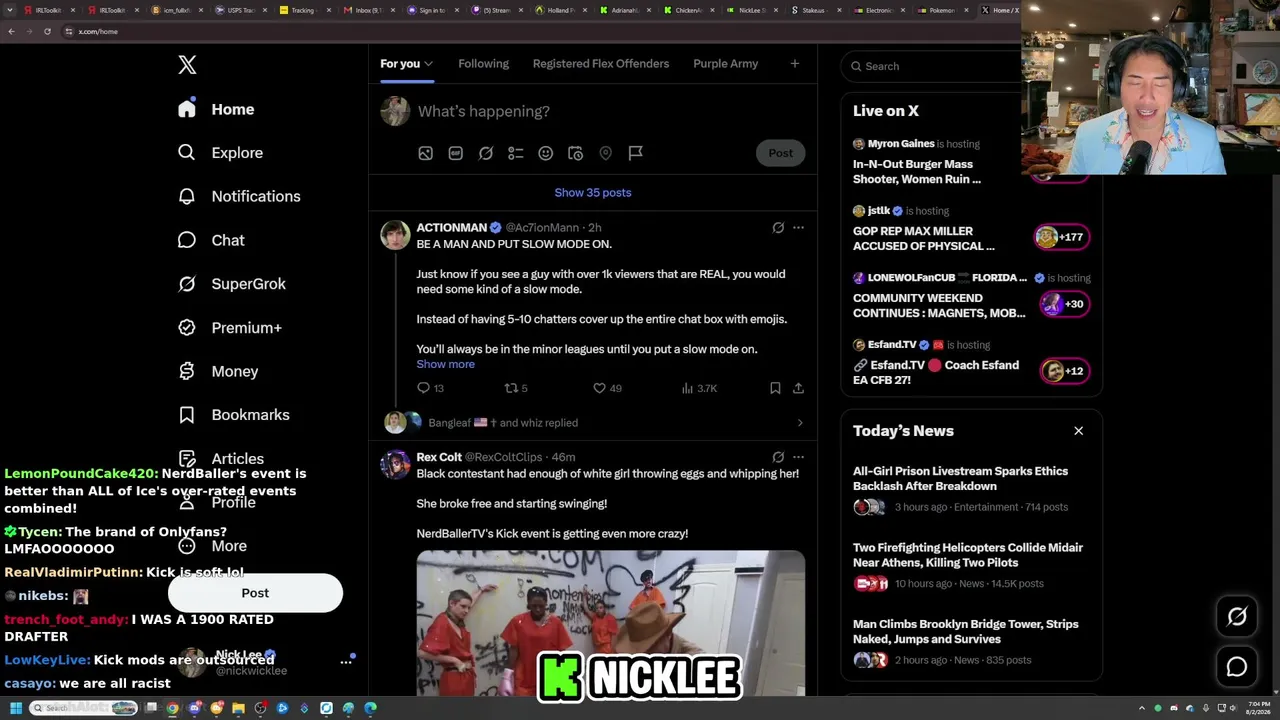1280x720 pixels.
Task: Click the ACTIONMAN display name
Action: tap(452, 228)
